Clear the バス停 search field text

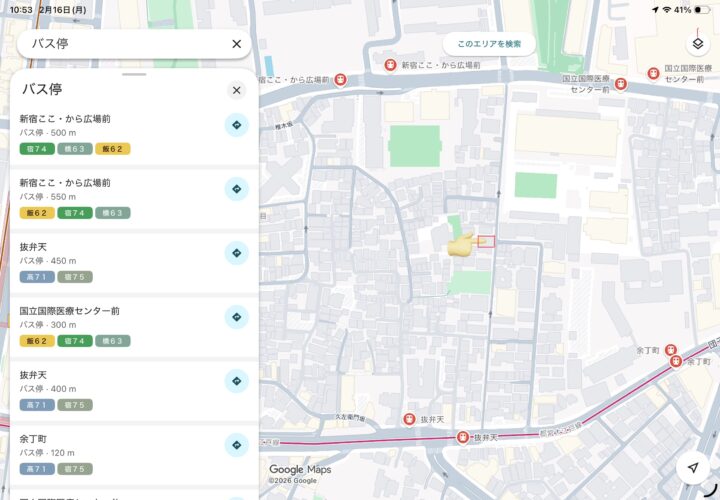(236, 44)
